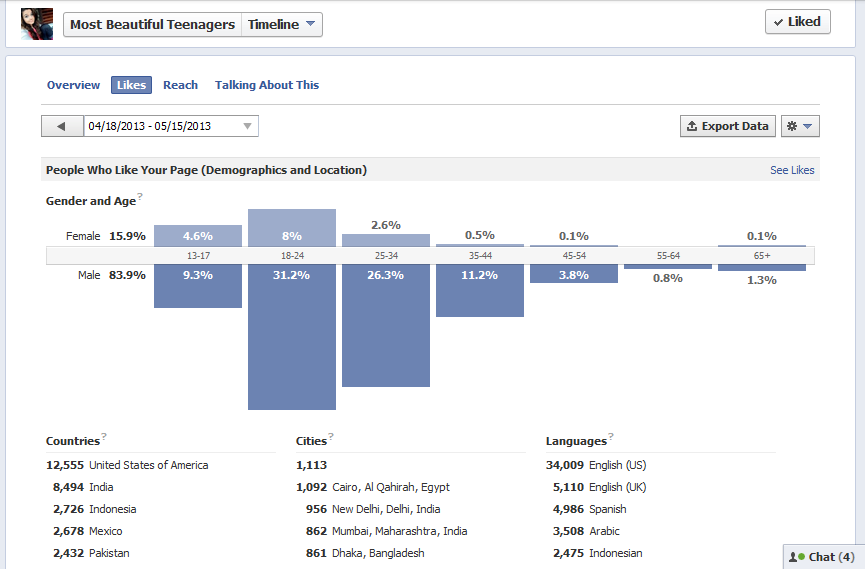Image resolution: width=865 pixels, height=570 pixels.
Task: Click the male 55-64 value 0.8%
Action: click(668, 278)
